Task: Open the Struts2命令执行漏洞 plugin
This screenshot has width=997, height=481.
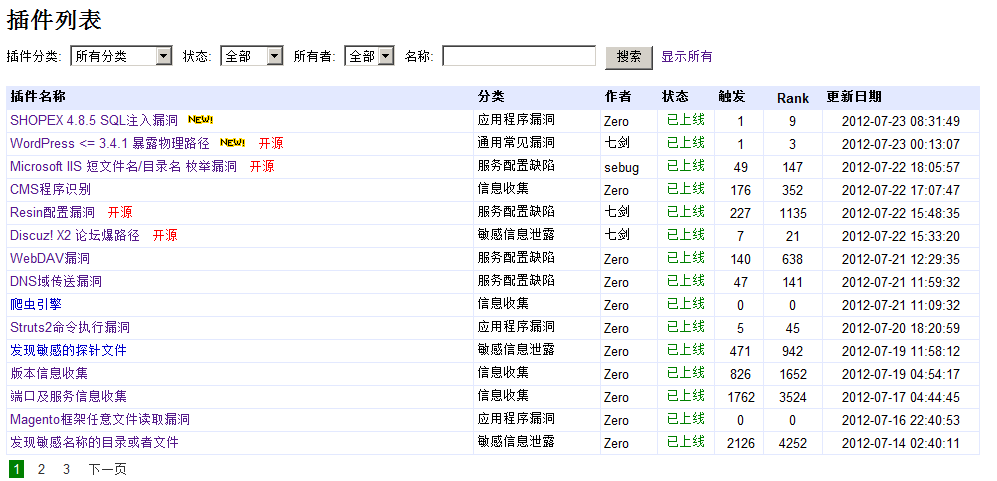Action: pos(70,328)
